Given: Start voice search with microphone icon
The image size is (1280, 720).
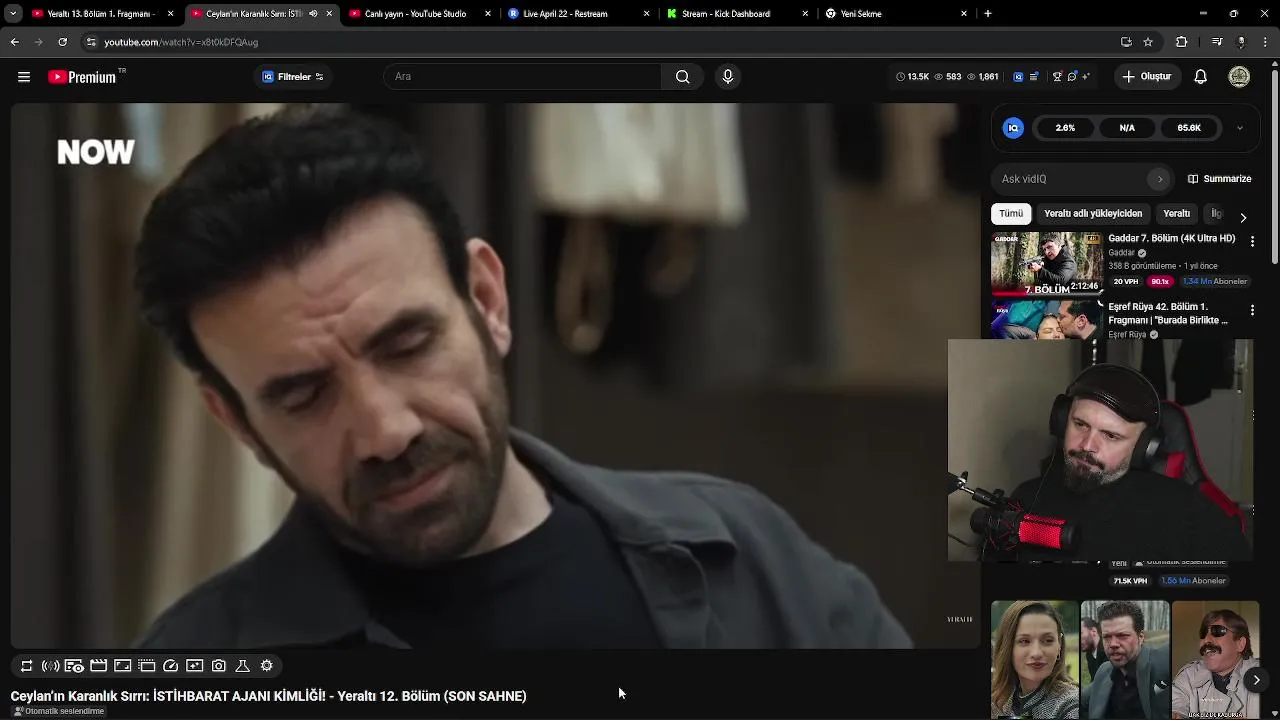Looking at the screenshot, I should (x=728, y=77).
